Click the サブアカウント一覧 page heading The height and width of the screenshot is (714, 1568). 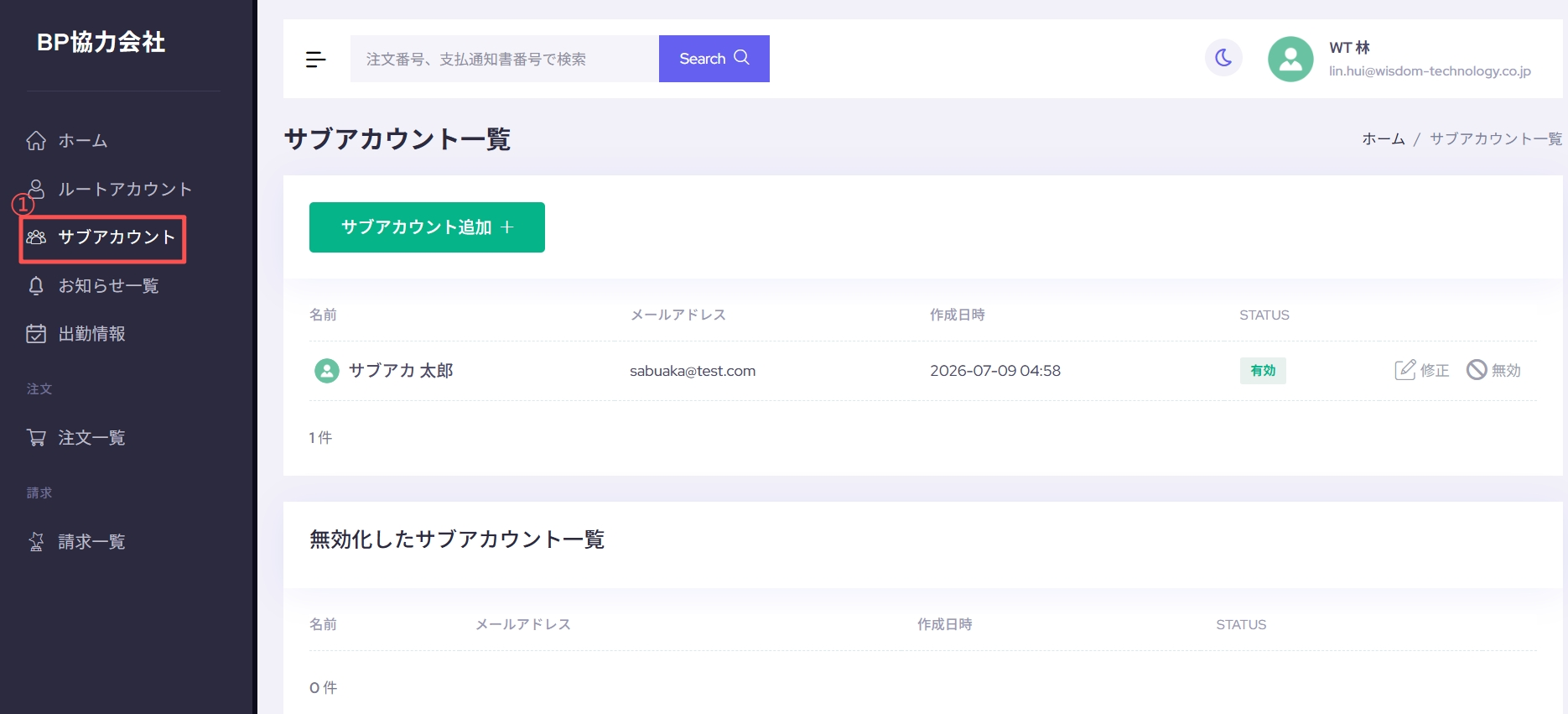pos(397,139)
